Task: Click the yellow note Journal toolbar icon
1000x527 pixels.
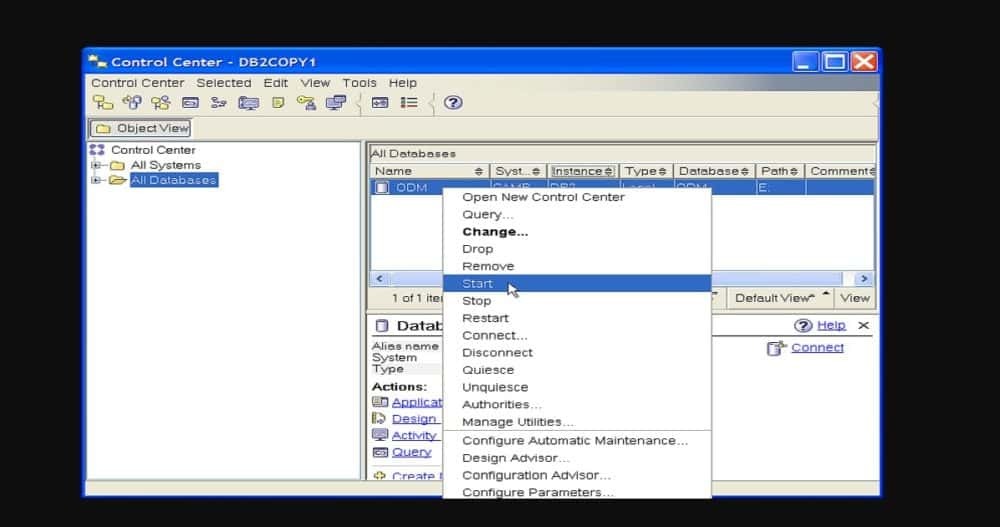Action: point(278,103)
